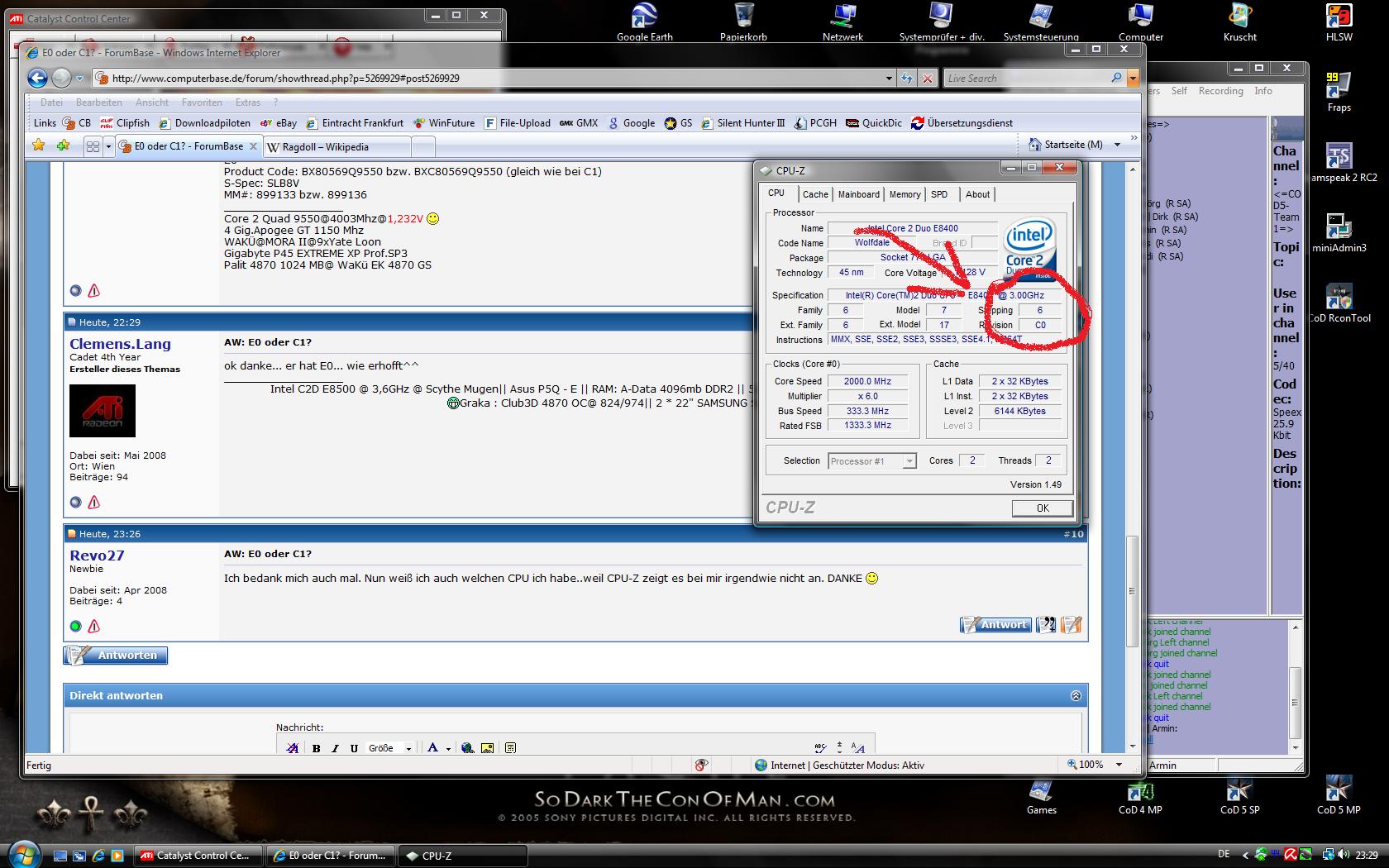Click the Startseite home icon
The width and height of the screenshot is (1389, 868).
pos(1034,145)
